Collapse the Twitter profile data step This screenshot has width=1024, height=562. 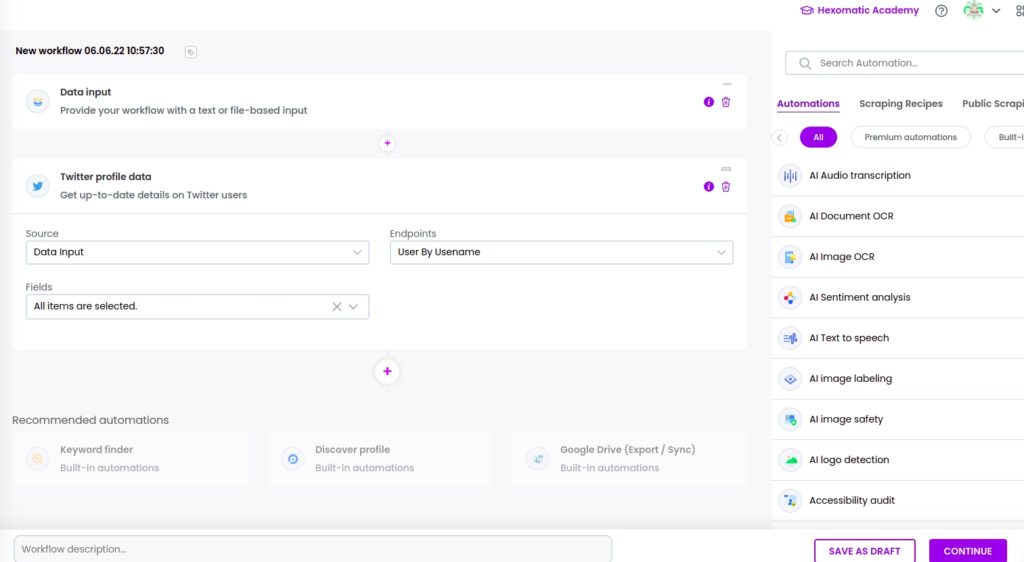726,169
